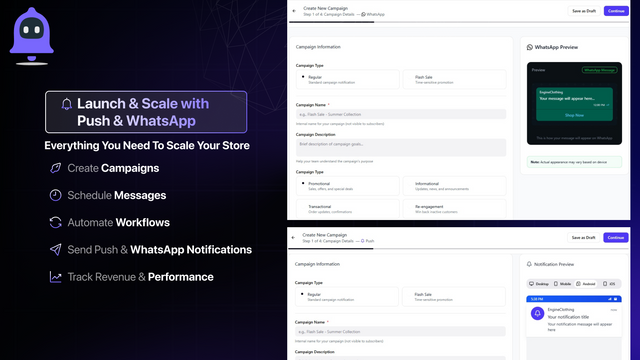The image size is (640, 360).
Task: Click the cycle arrows icon by Automate Workflows
Action: [56, 222]
